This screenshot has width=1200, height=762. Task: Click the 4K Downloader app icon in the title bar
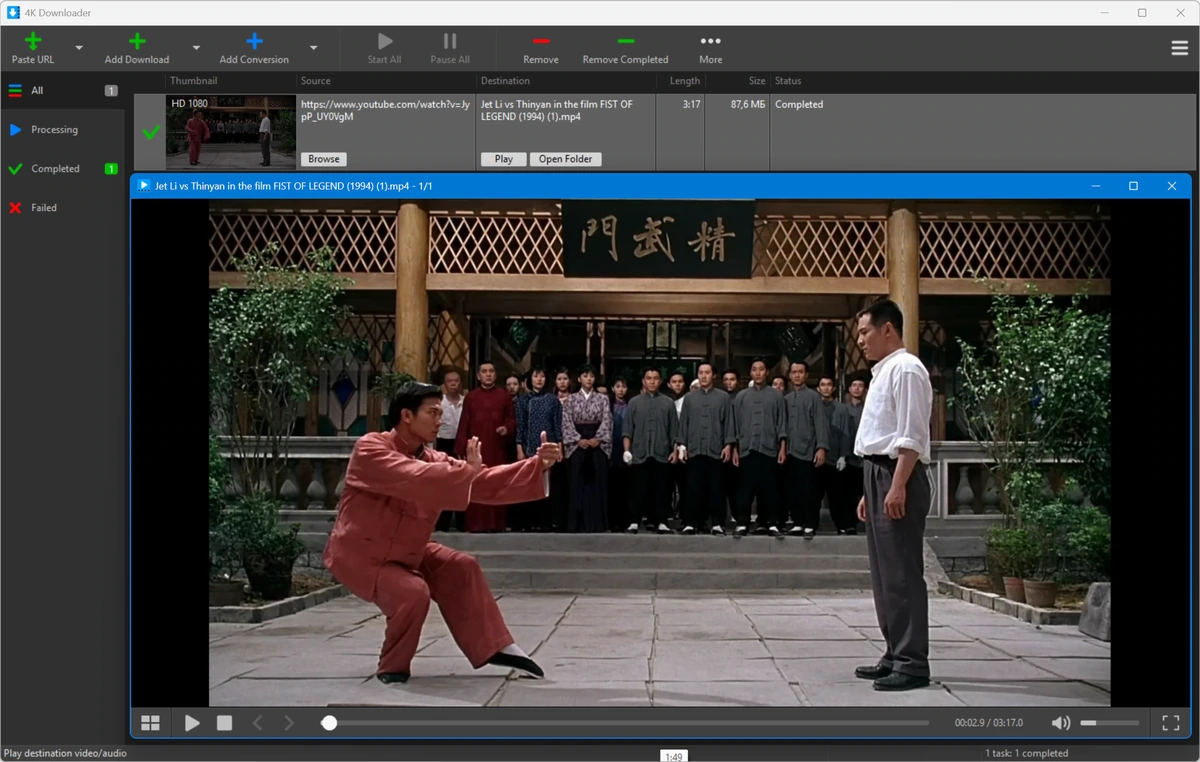pyautogui.click(x=12, y=12)
